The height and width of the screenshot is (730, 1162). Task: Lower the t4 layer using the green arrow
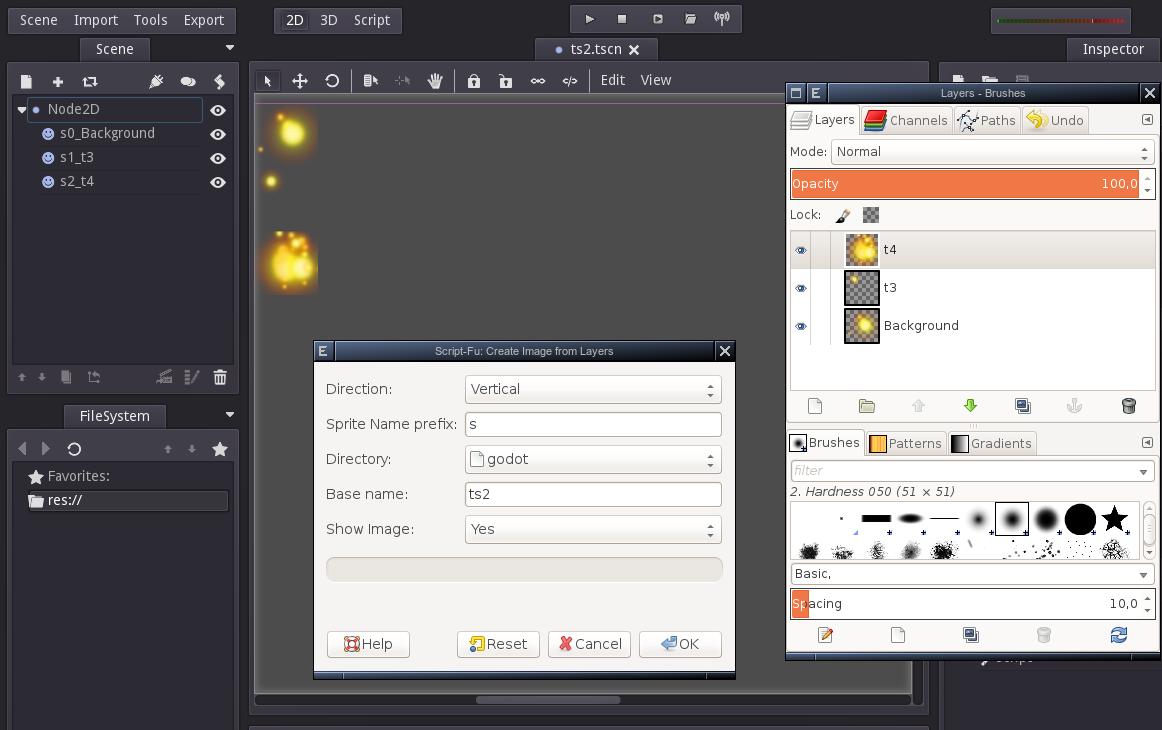coord(970,406)
